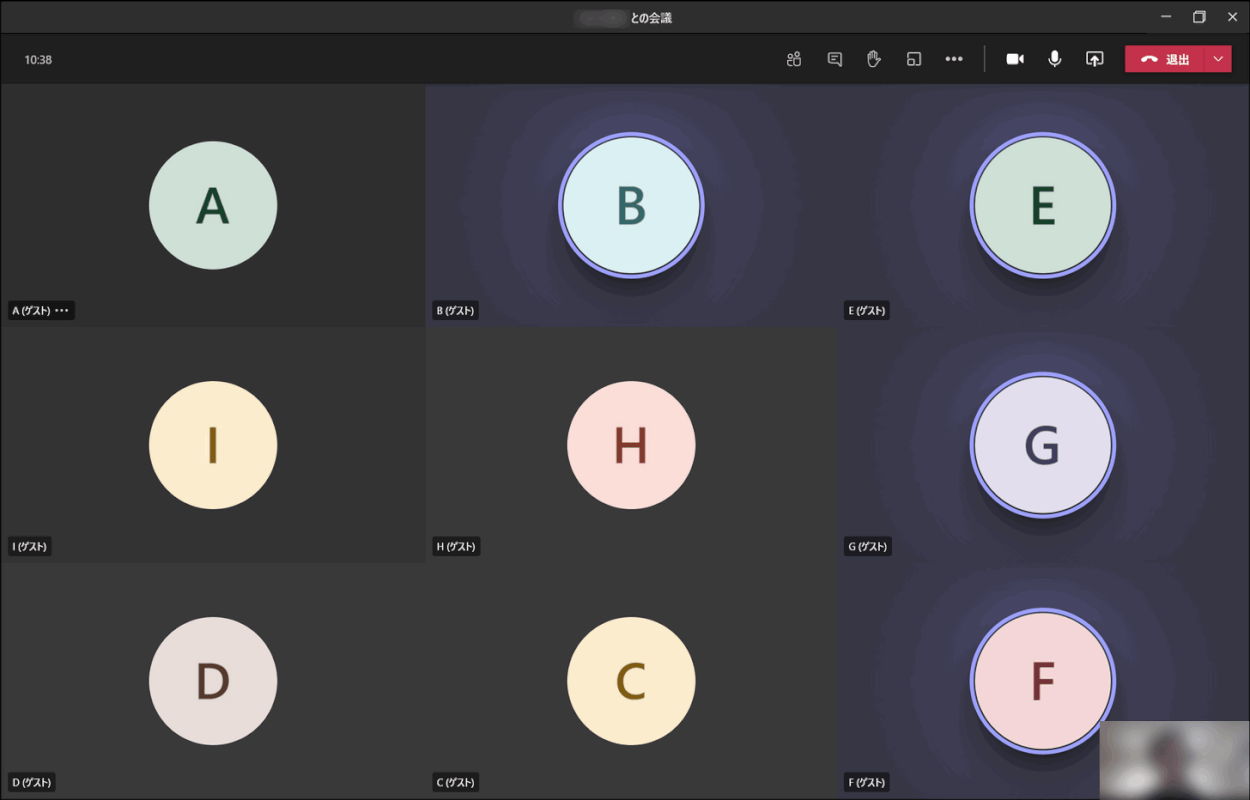The height and width of the screenshot is (800, 1250).
Task: Click the I (ゲスト) name label
Action: 30,547
